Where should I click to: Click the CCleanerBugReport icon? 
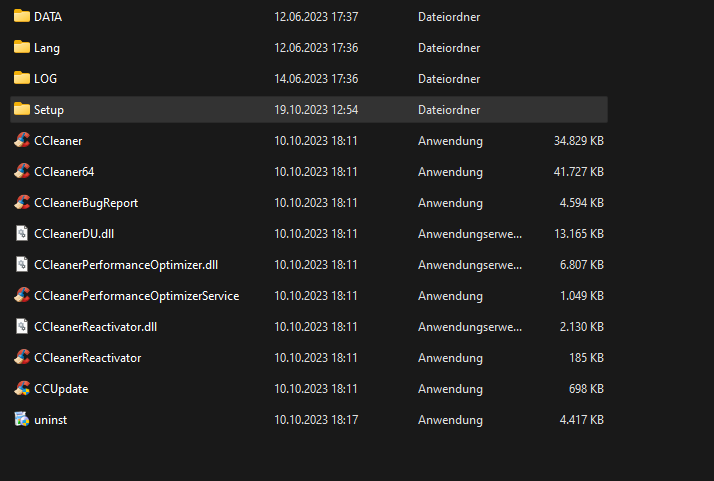tap(22, 203)
